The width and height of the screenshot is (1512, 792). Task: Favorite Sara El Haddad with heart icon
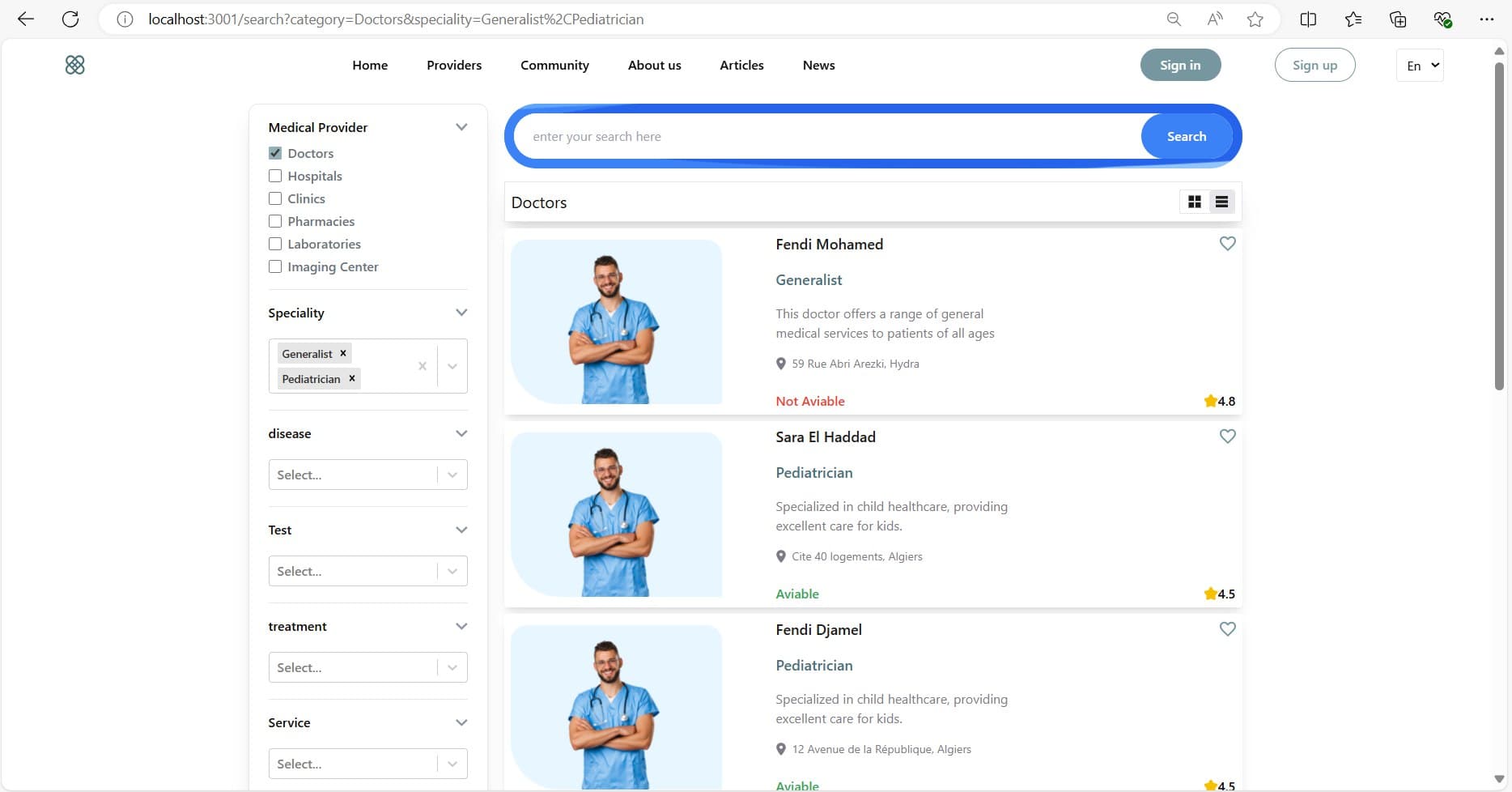click(1227, 436)
